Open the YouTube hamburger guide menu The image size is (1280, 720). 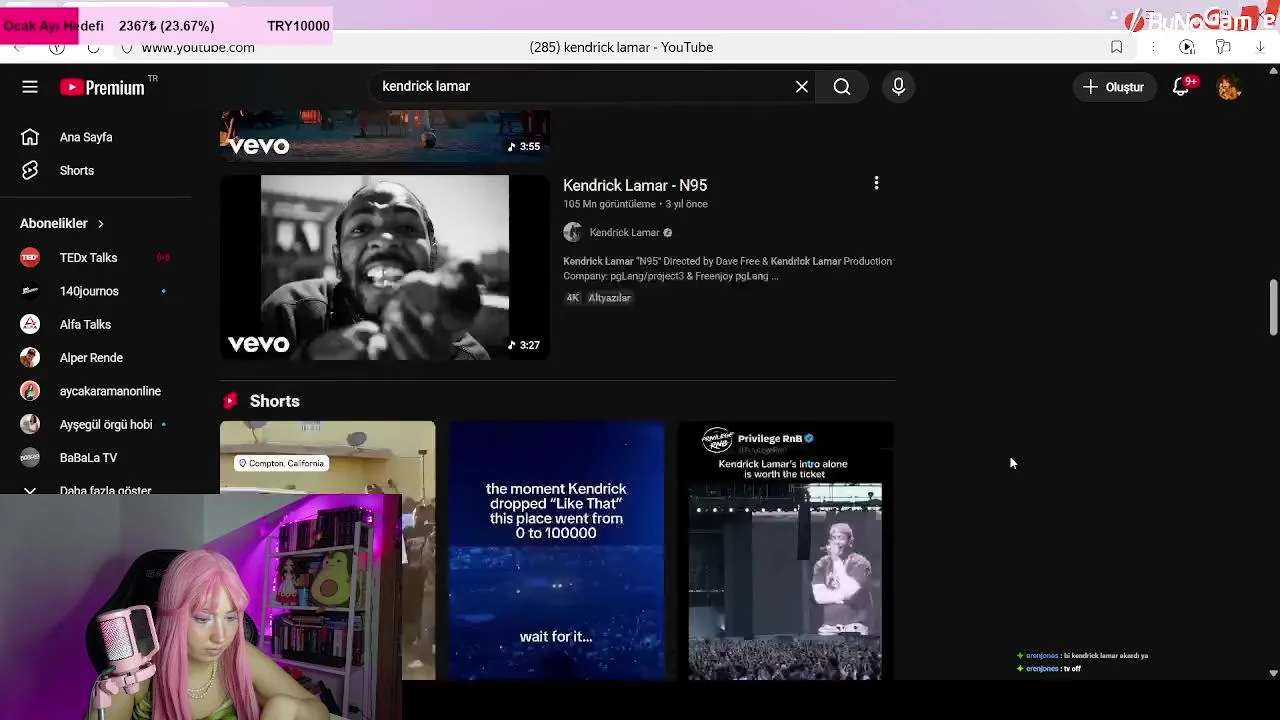pos(30,87)
